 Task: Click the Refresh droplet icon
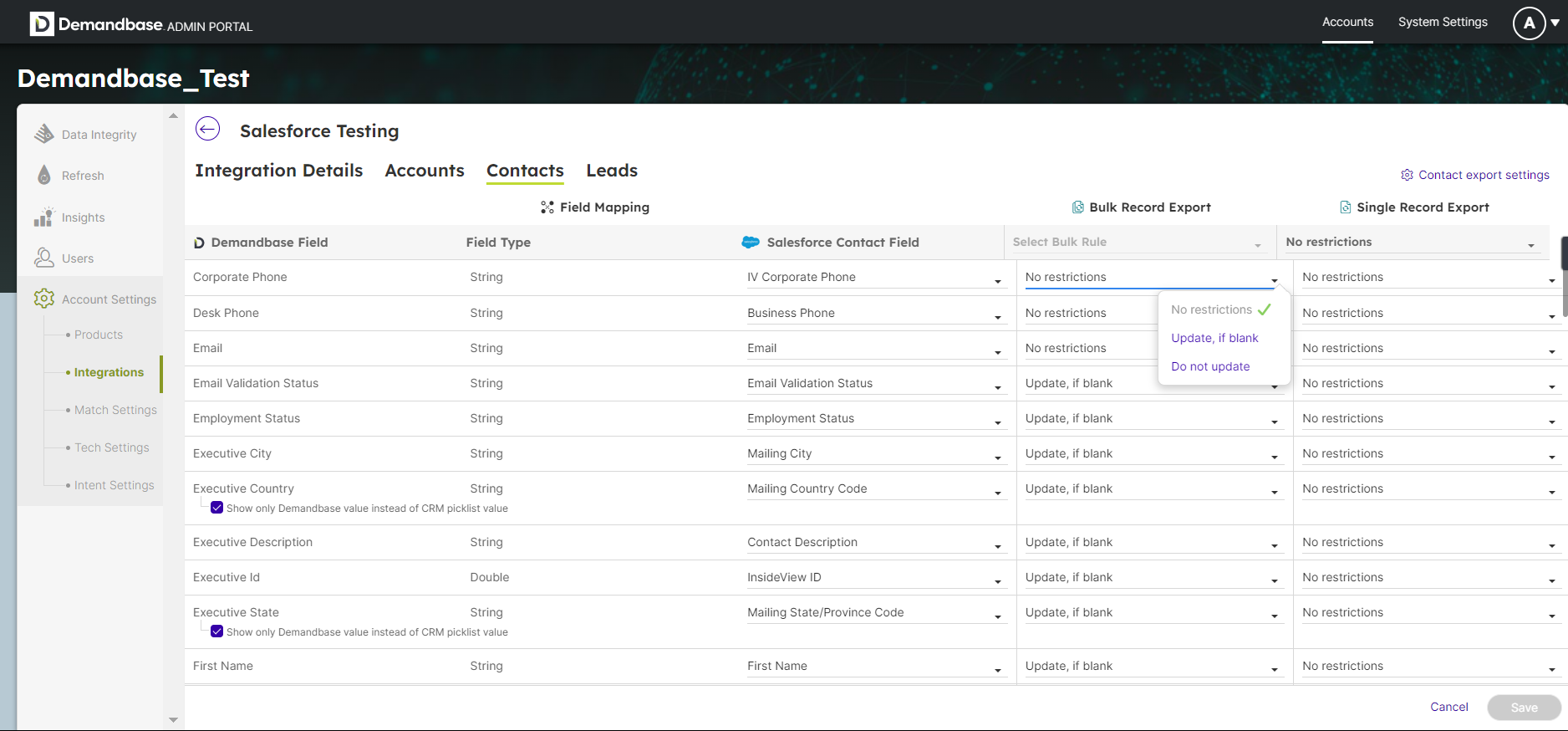(x=43, y=175)
